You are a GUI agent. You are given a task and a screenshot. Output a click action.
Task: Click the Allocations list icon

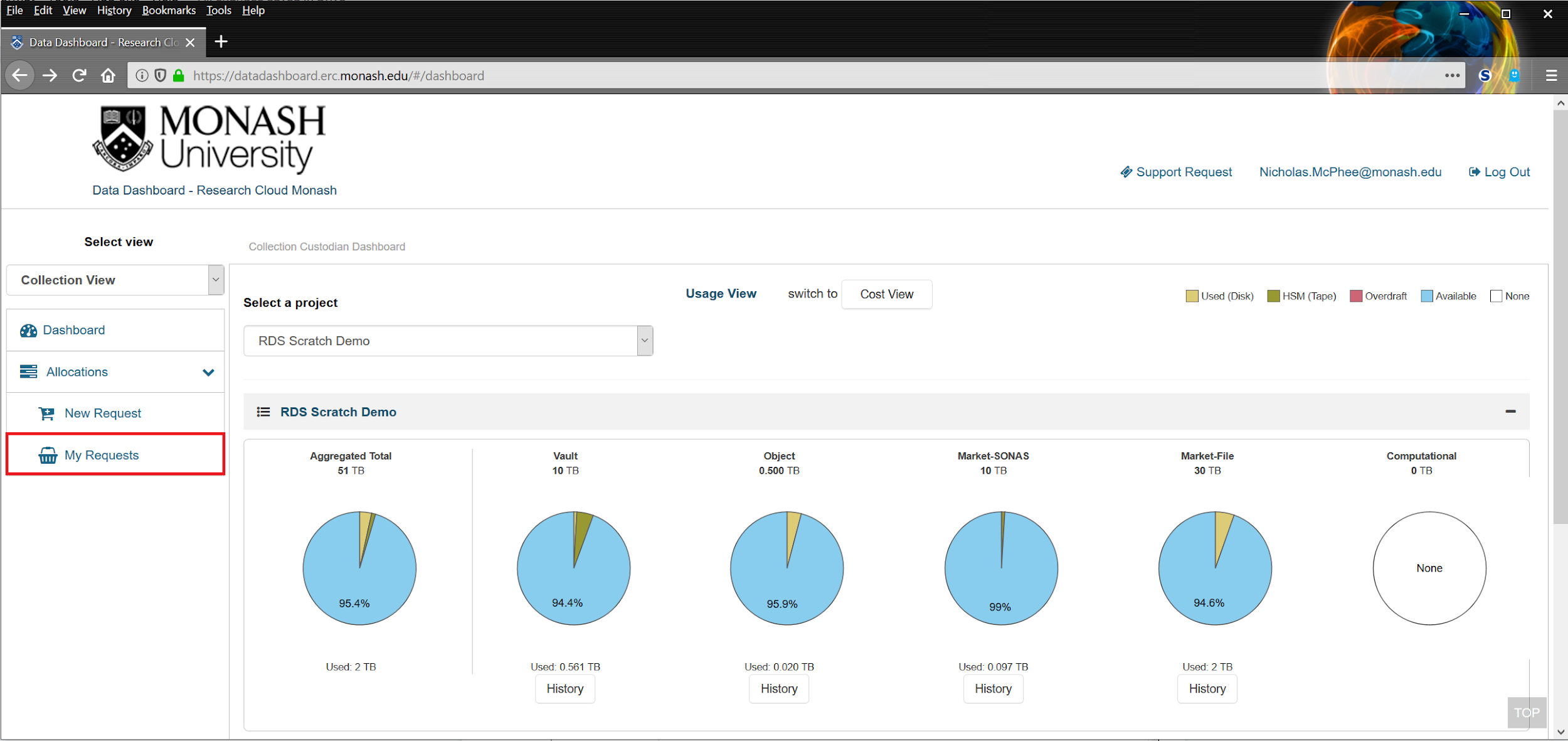28,372
